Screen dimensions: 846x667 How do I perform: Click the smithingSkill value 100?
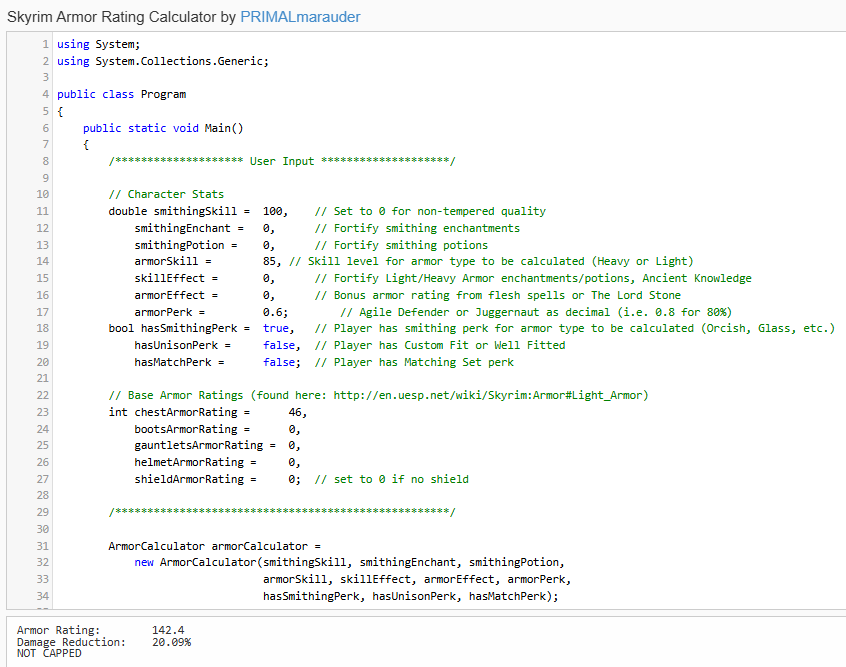click(272, 211)
